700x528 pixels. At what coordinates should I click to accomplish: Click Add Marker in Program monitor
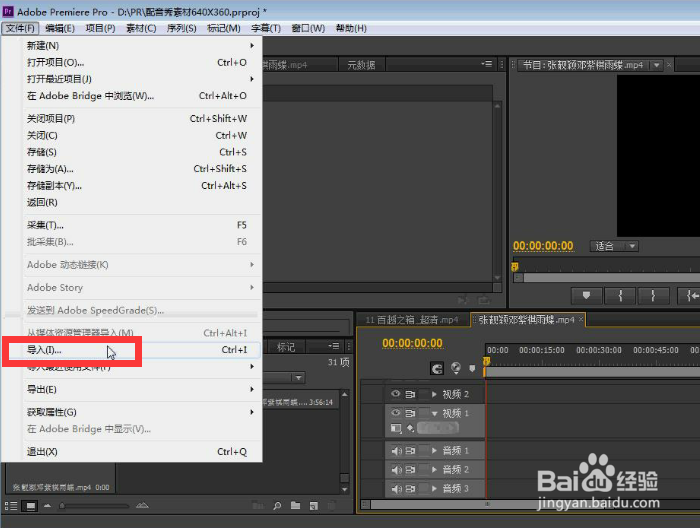tap(586, 295)
